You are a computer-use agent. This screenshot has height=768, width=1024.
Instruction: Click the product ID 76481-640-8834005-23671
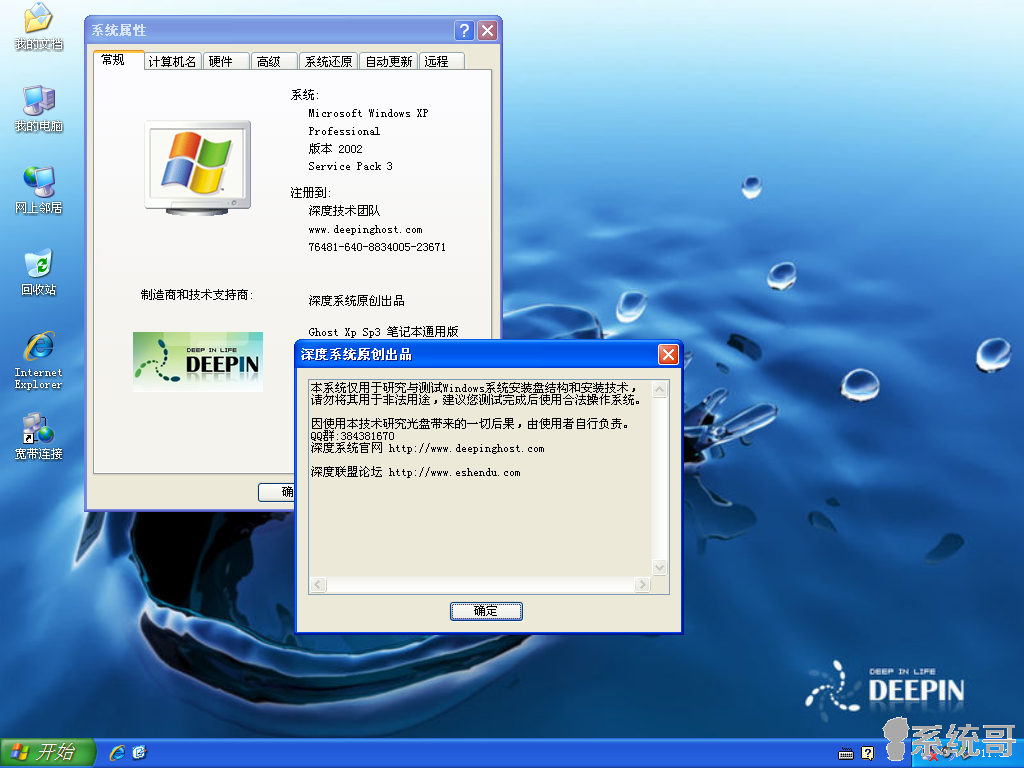tap(377, 247)
